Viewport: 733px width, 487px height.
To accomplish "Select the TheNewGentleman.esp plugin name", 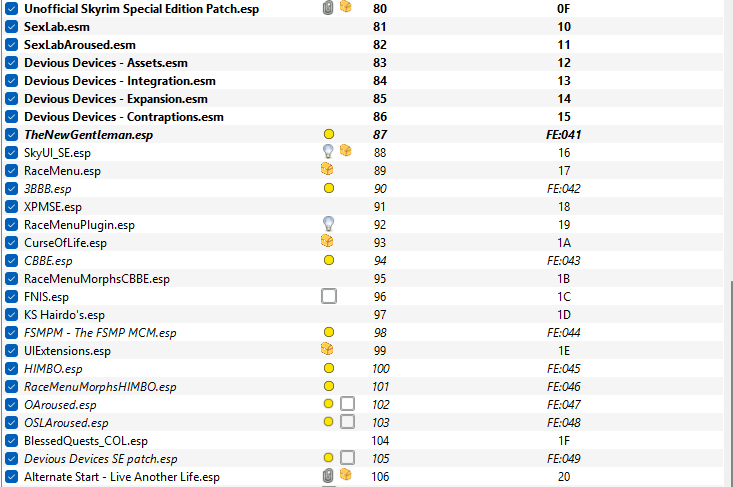I will tap(88, 135).
